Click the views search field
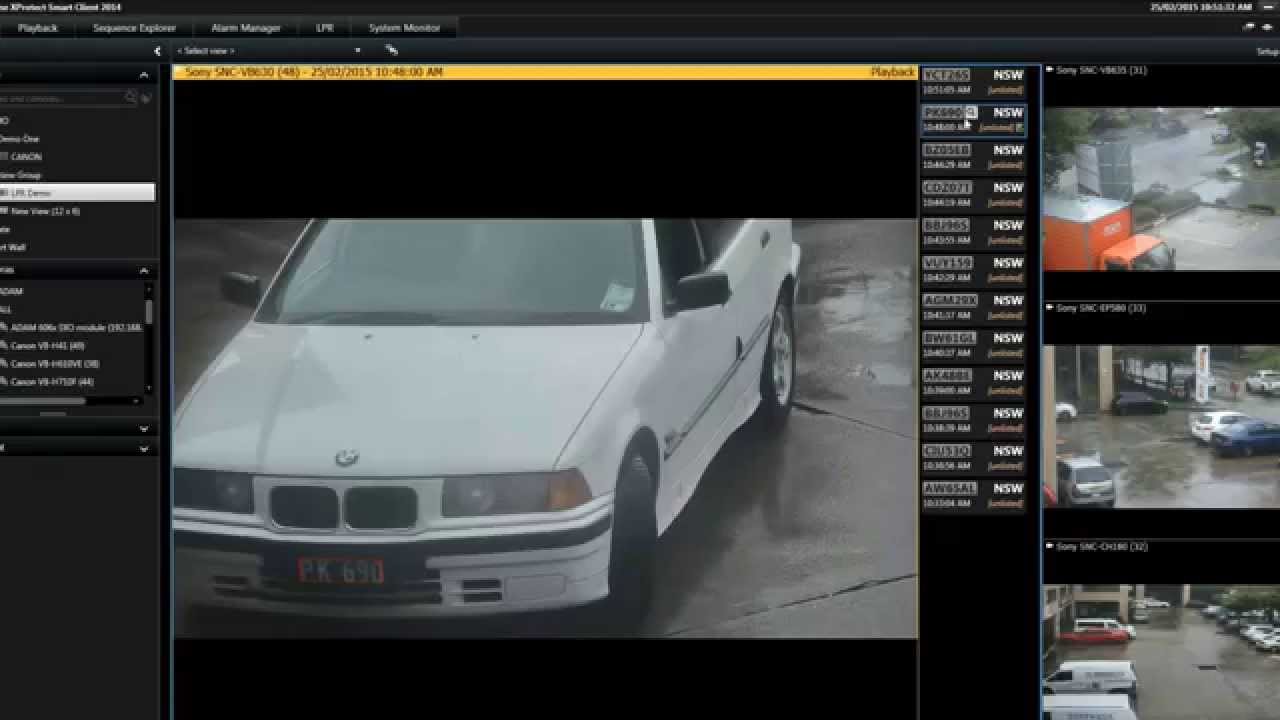 [62, 98]
